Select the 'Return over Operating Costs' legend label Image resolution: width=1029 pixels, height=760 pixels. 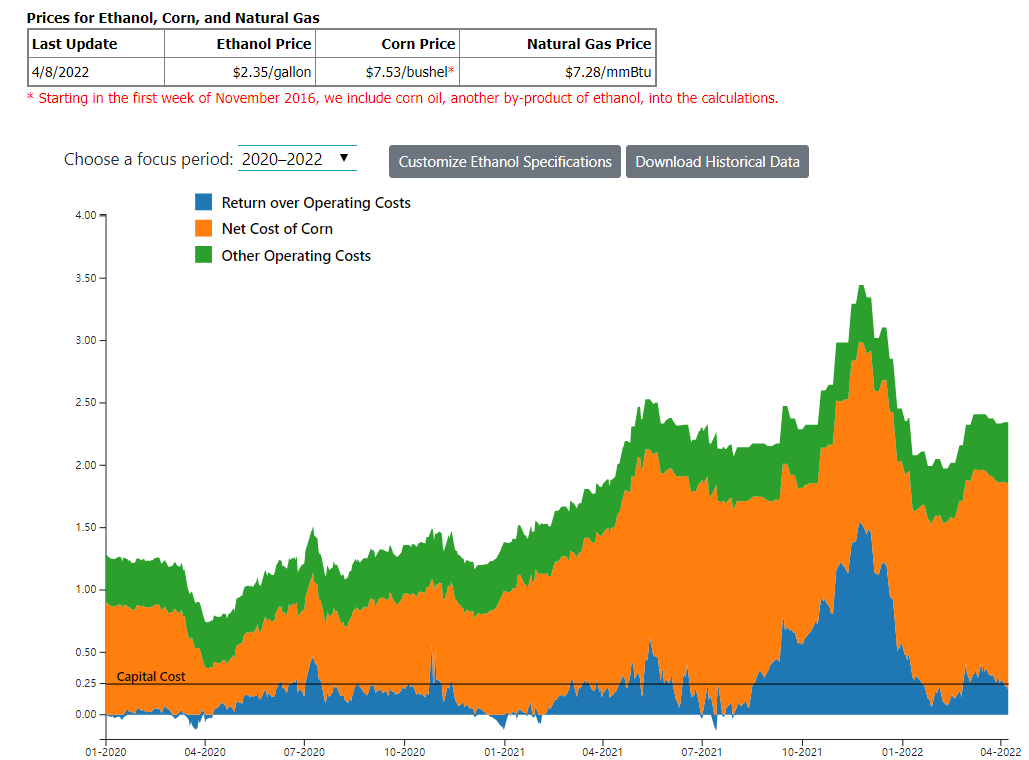(316, 203)
